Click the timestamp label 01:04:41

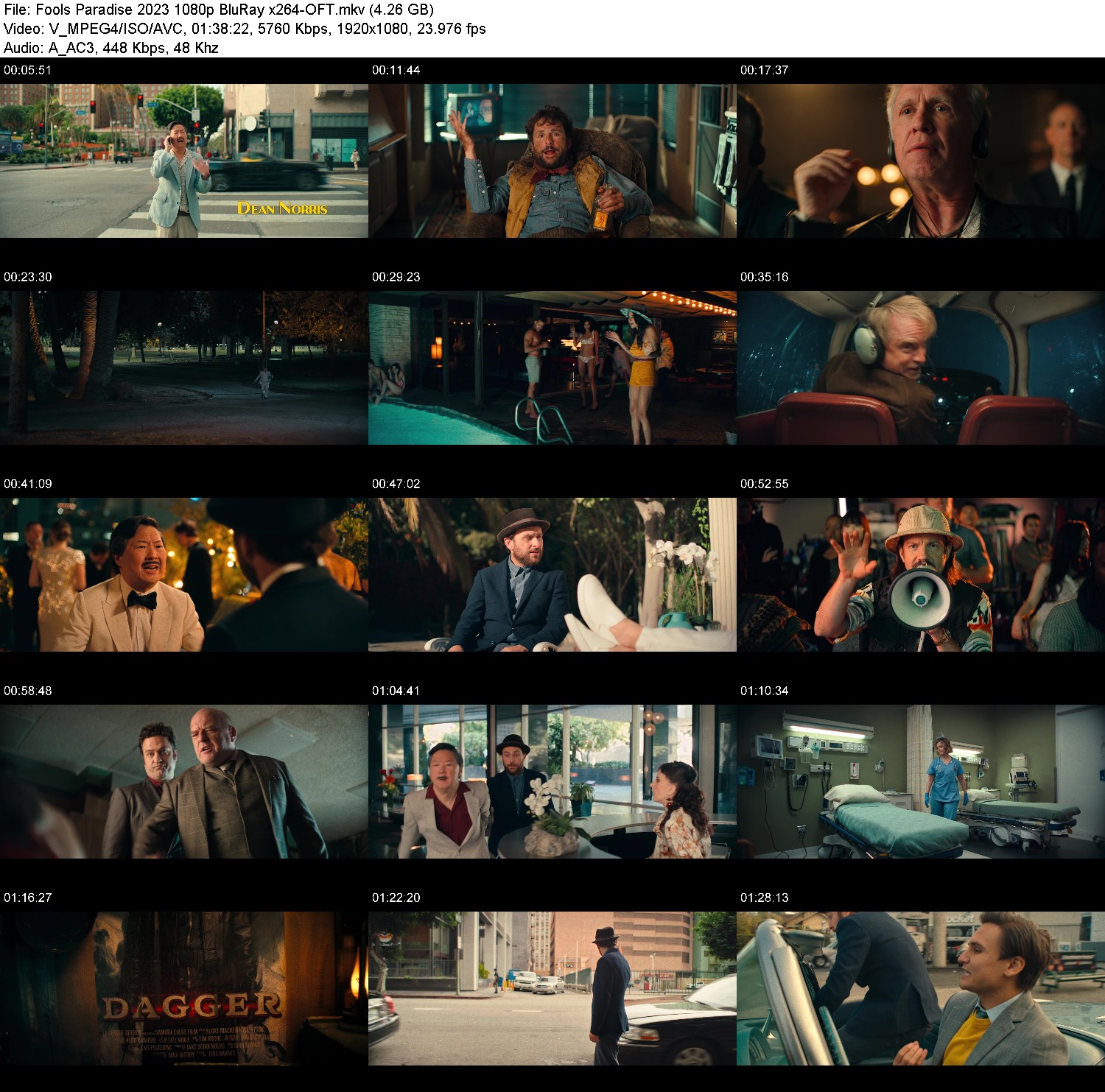[396, 691]
